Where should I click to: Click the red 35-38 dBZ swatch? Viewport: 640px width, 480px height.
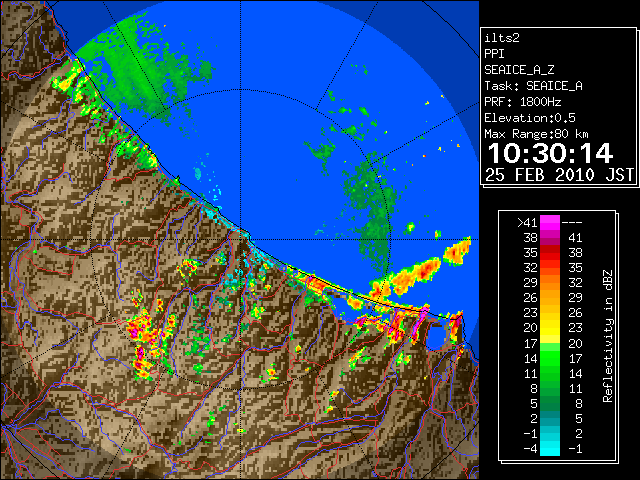550,252
